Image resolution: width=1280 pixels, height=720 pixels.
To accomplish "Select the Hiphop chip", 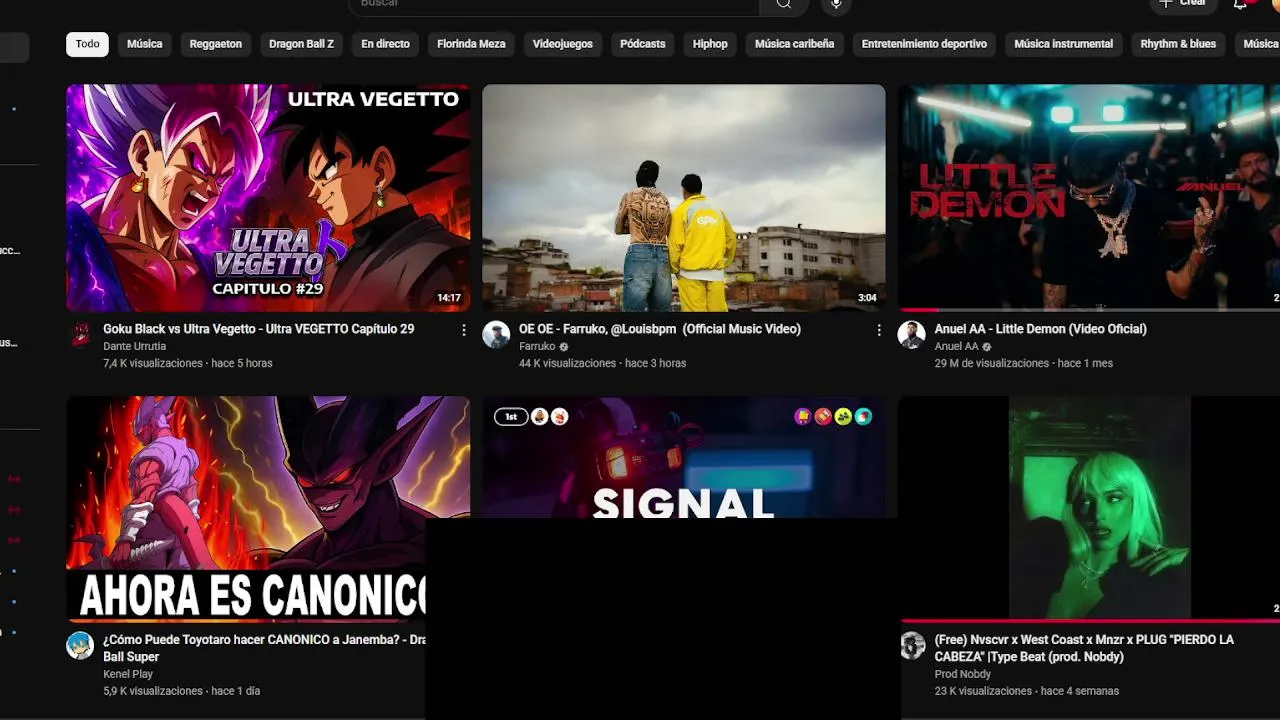I will coord(710,44).
